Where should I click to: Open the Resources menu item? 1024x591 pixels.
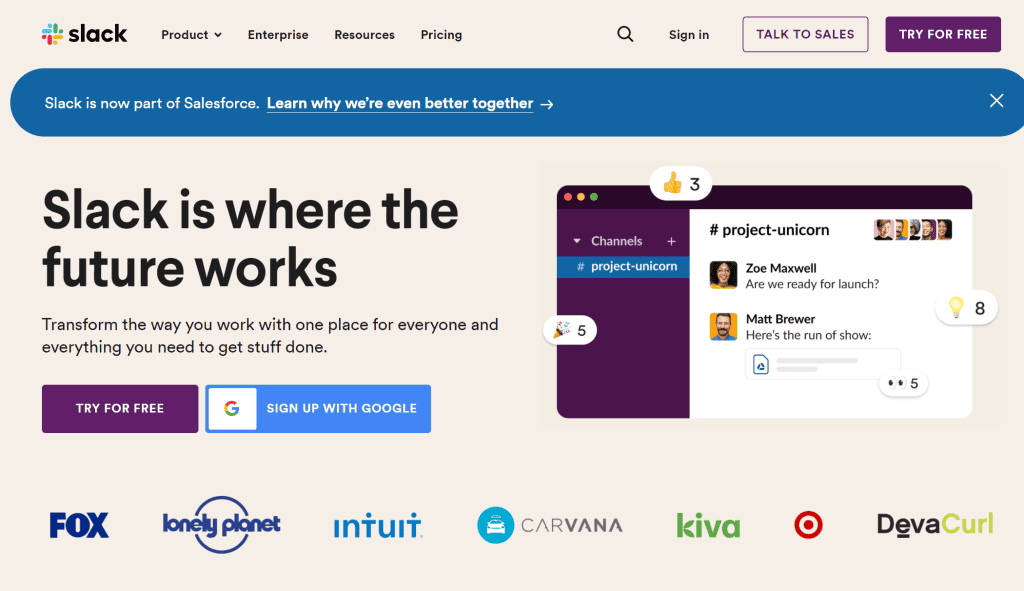click(x=364, y=35)
